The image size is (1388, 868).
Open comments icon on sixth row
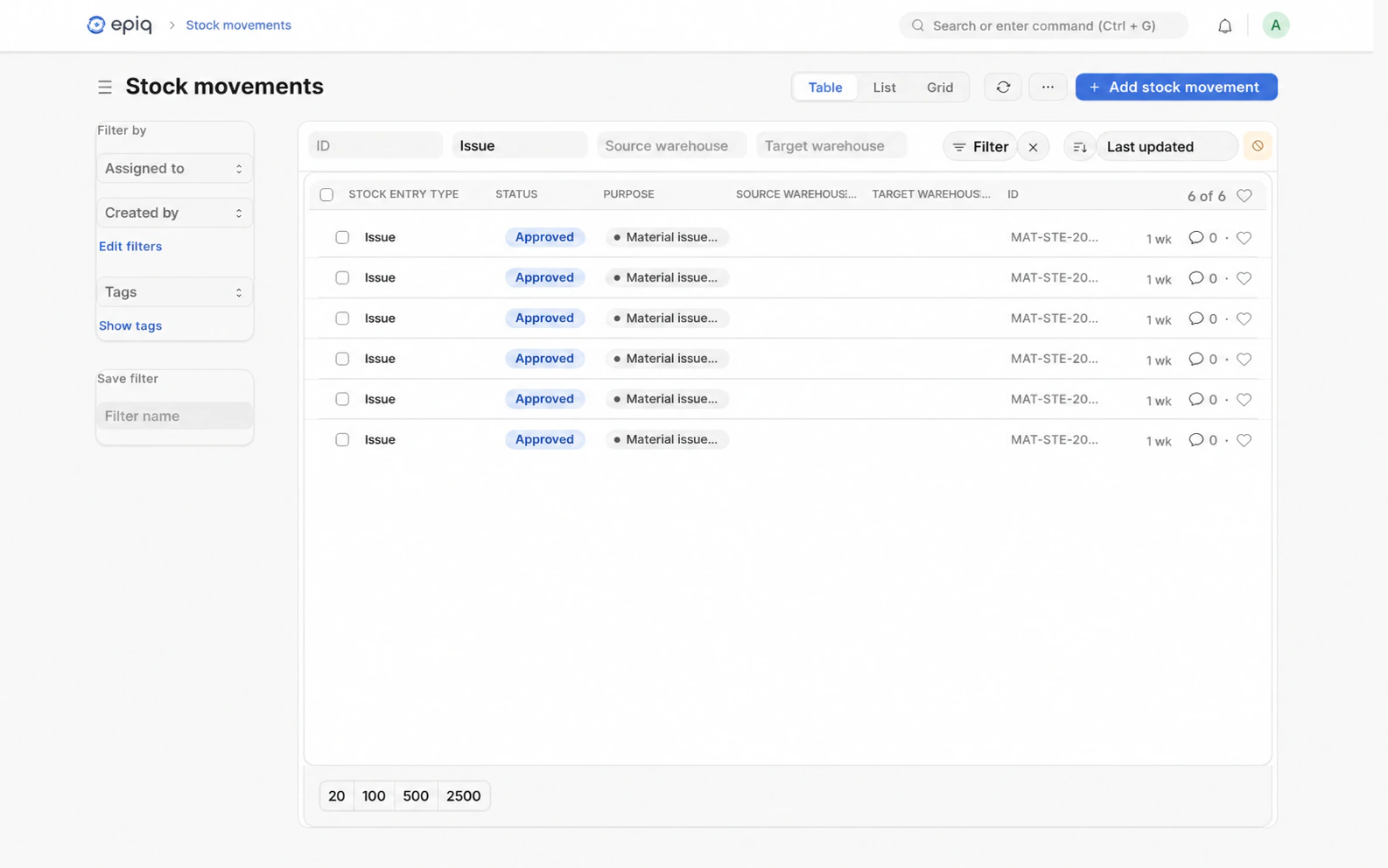click(1195, 439)
